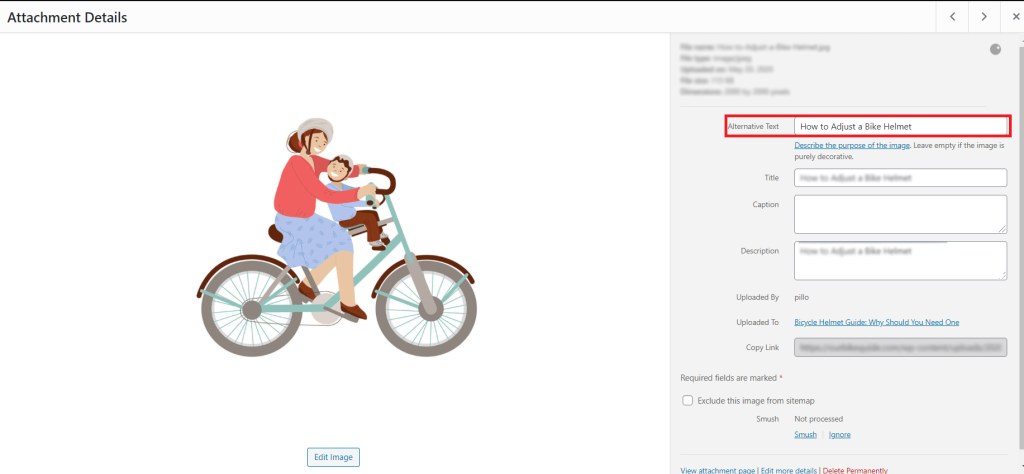Enable Exclude this image from sitemap
This screenshot has width=1024, height=474.
[688, 400]
